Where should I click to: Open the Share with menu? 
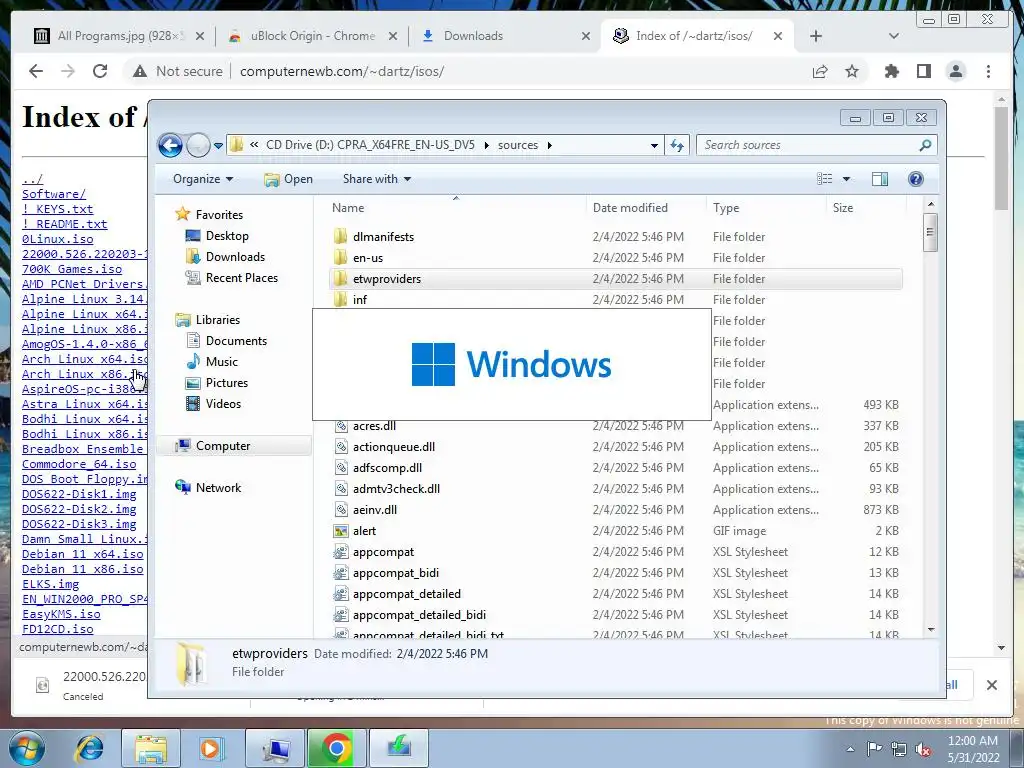point(377,179)
